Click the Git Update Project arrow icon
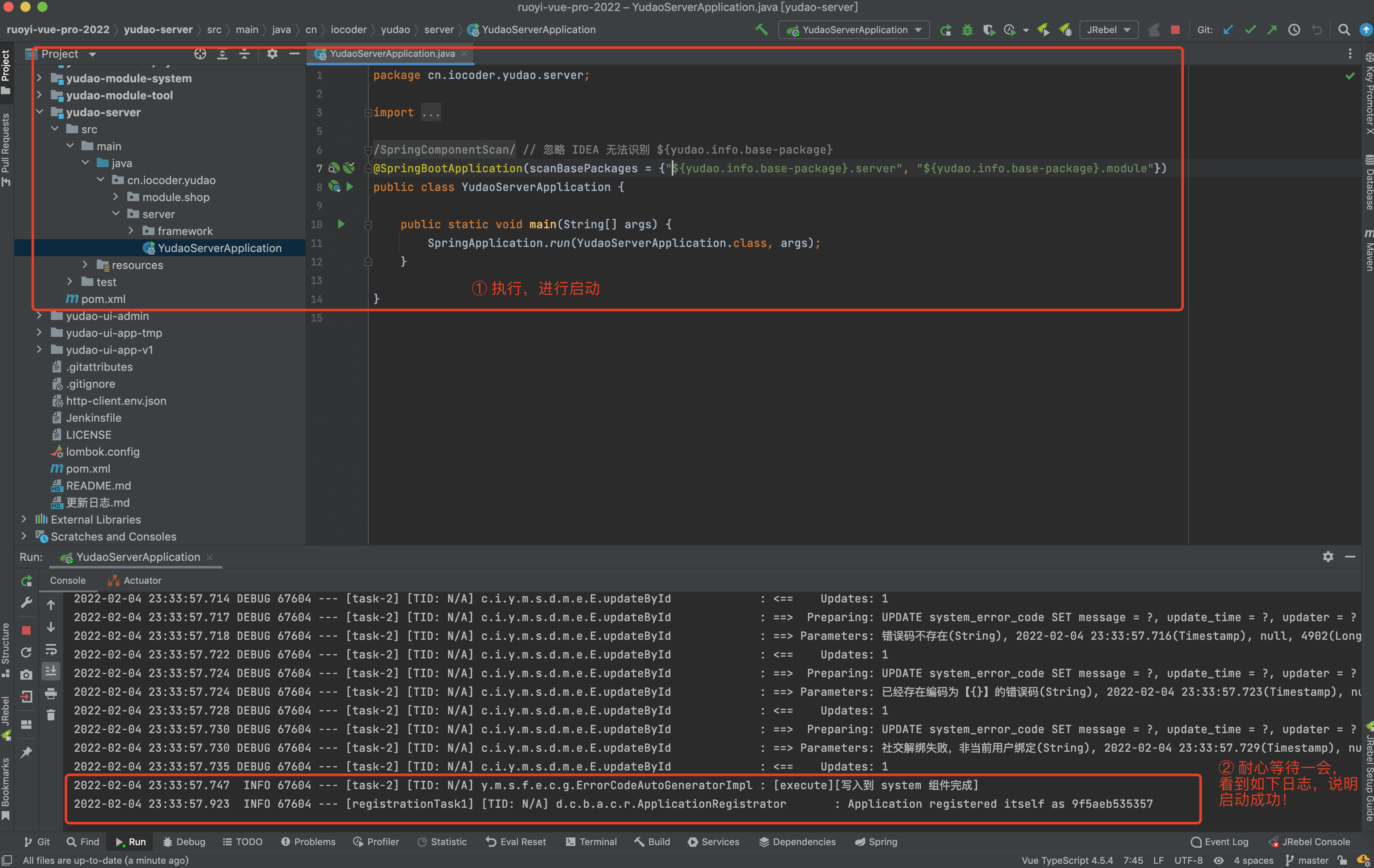Image resolution: width=1374 pixels, height=868 pixels. [1228, 30]
